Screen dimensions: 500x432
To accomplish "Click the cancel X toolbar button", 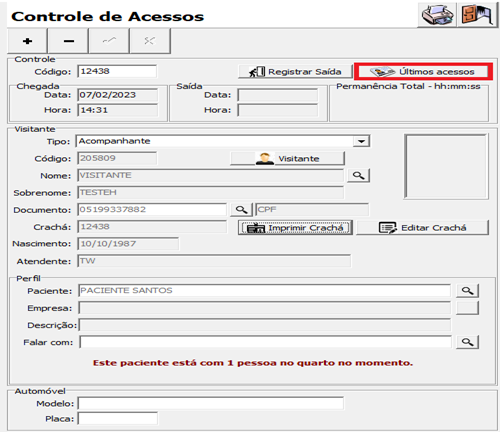I will (150, 41).
